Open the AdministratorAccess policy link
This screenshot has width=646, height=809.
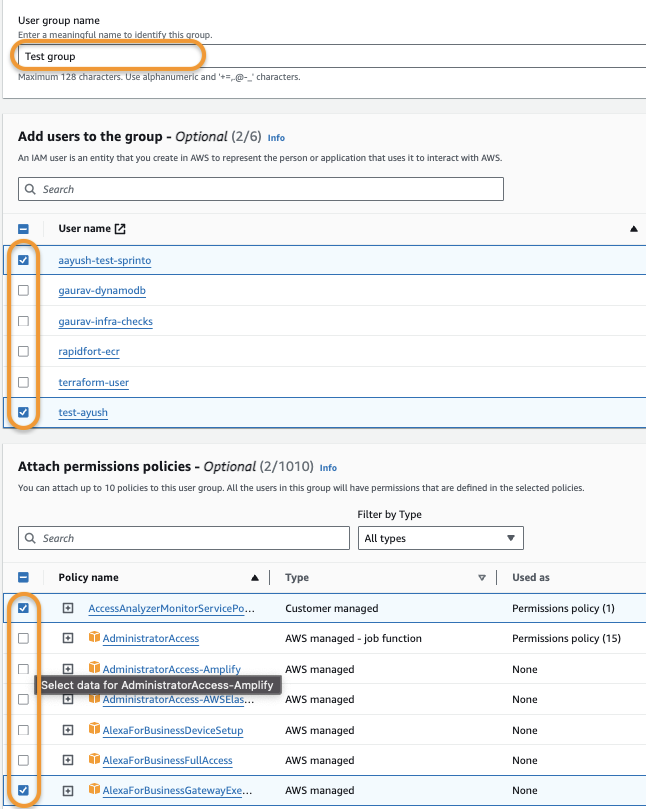(x=151, y=639)
